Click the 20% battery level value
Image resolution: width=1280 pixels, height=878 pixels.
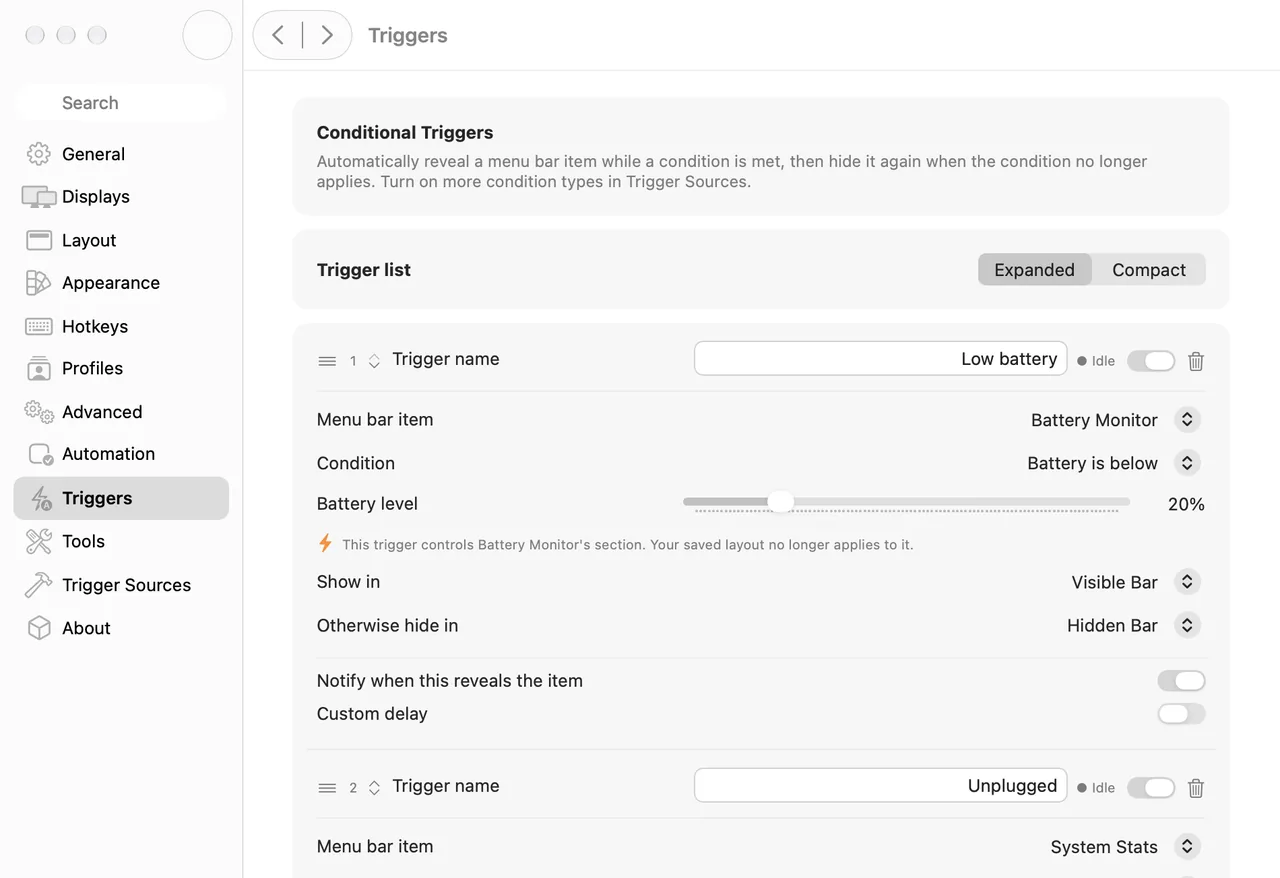point(1186,504)
